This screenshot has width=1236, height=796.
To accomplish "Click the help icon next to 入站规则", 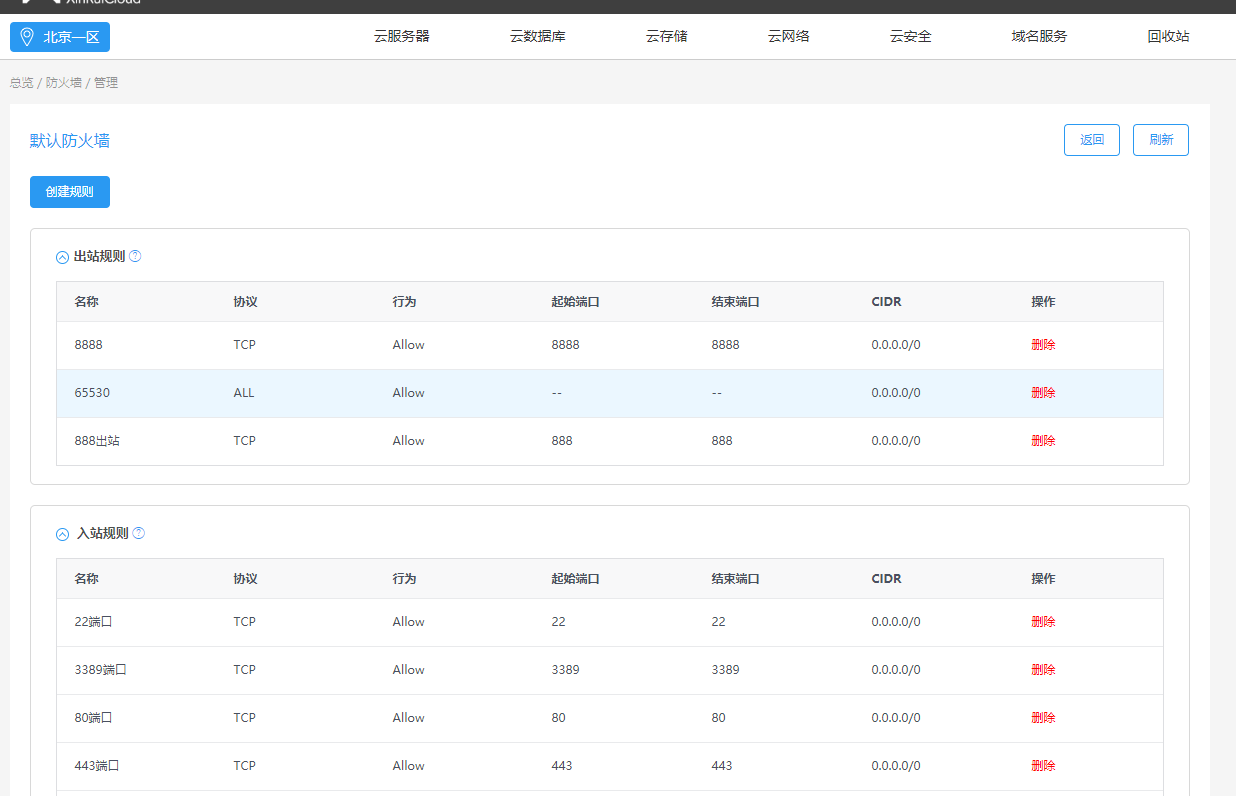I will coord(138,533).
